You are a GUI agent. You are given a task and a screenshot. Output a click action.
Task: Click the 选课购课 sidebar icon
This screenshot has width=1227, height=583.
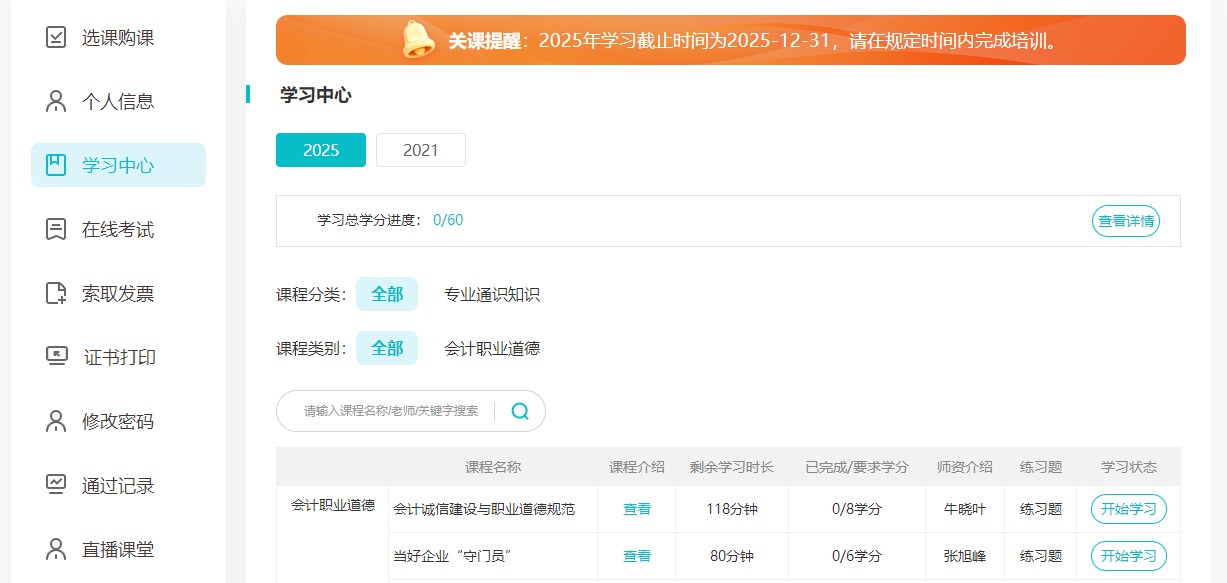click(x=55, y=37)
